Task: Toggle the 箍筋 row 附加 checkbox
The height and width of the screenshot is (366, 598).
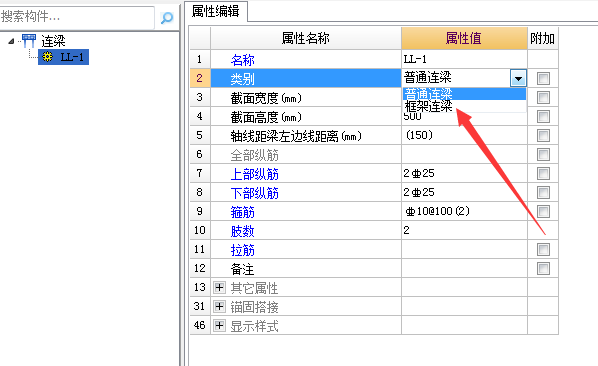Action: (x=543, y=211)
